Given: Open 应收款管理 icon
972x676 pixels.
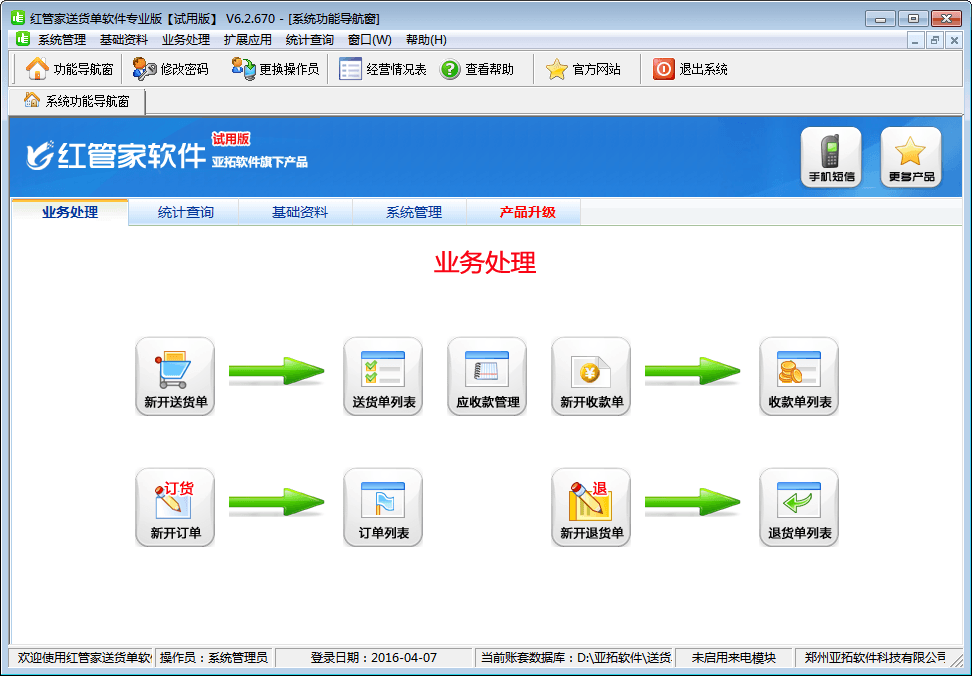Looking at the screenshot, I should [487, 375].
